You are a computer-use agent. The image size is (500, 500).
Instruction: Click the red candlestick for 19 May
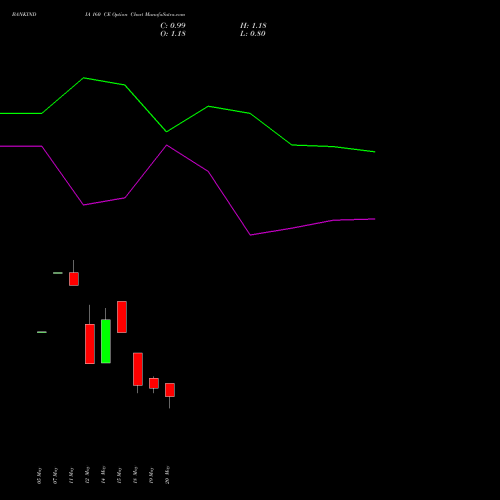154,383
